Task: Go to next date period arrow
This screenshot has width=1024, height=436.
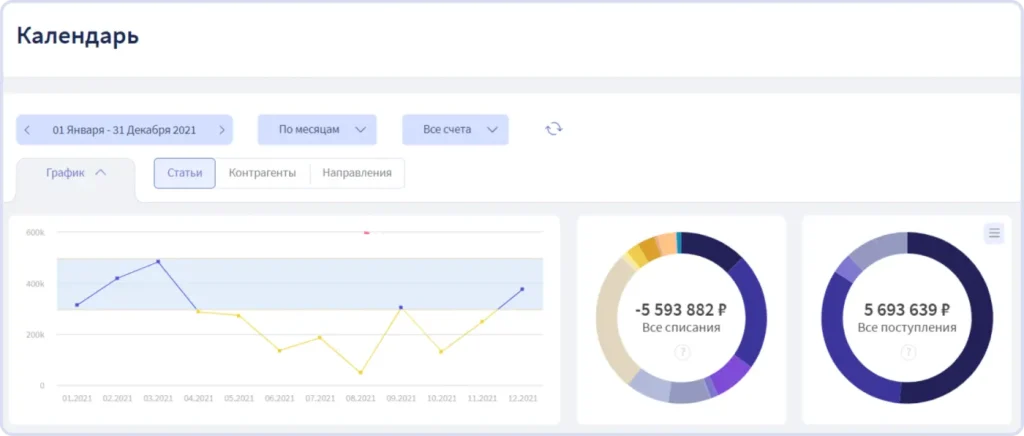Action: 222,130
